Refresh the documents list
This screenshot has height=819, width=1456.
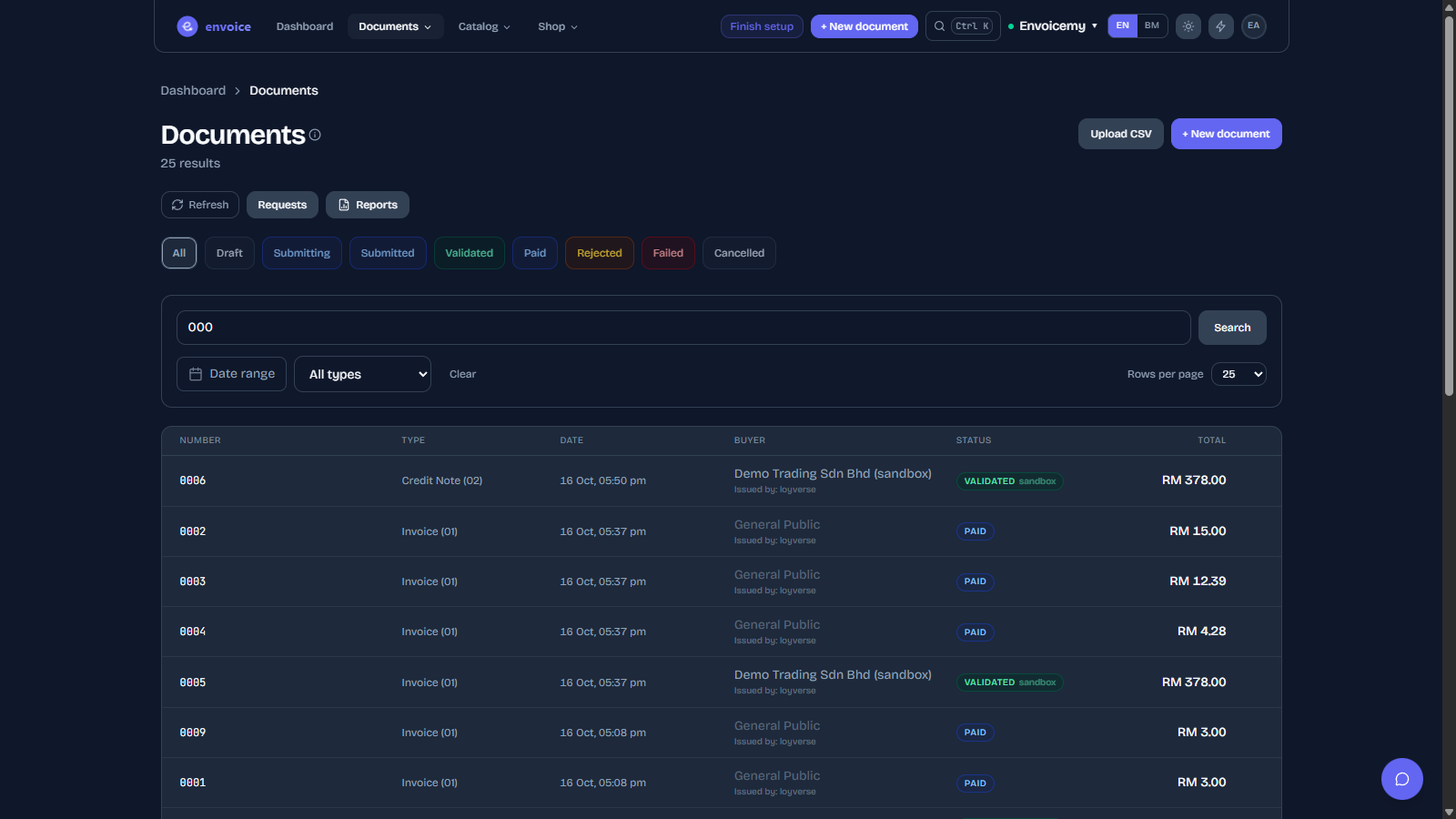pyautogui.click(x=200, y=205)
